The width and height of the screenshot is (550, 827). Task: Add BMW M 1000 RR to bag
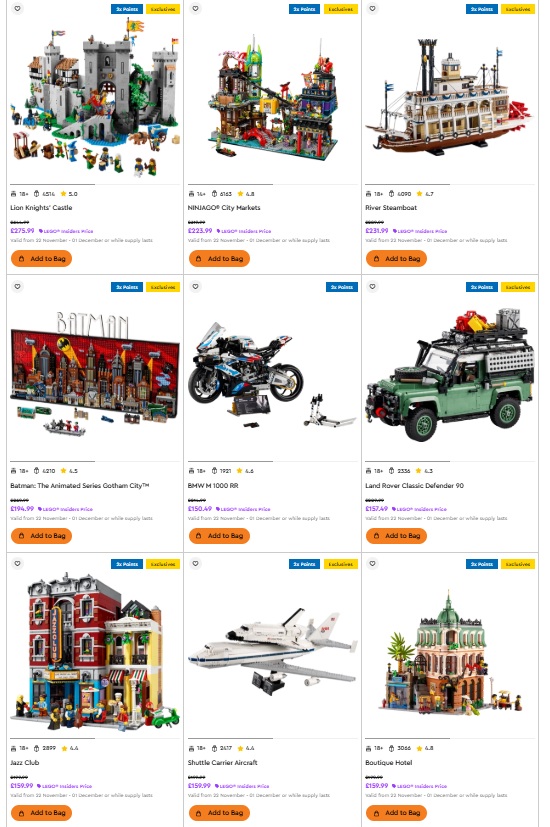point(219,535)
